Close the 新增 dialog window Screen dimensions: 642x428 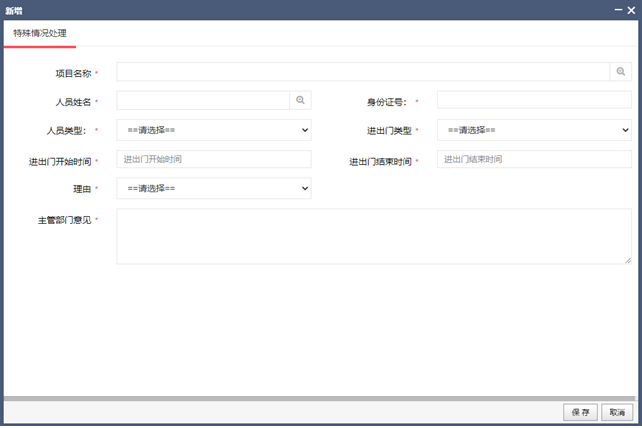(x=630, y=10)
